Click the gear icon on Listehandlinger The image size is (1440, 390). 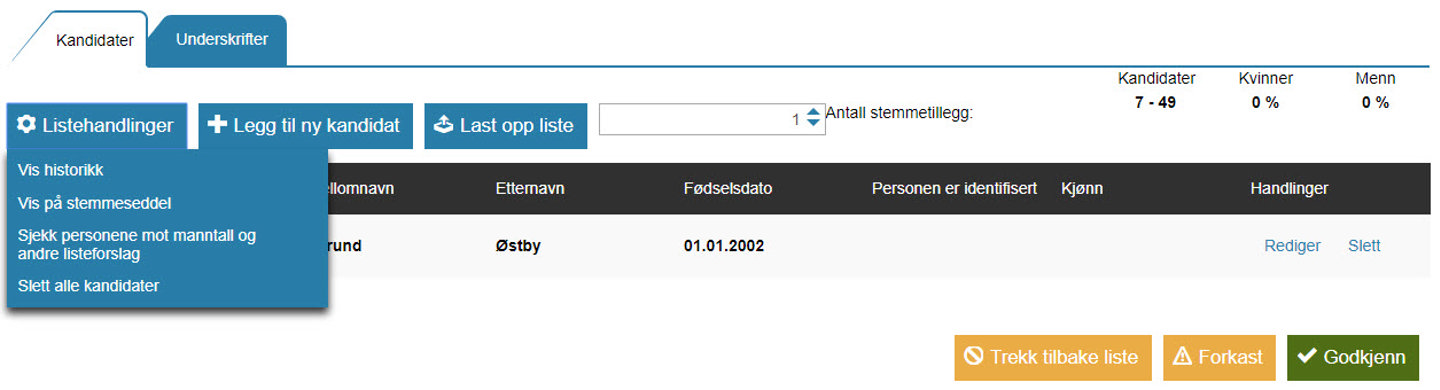tap(26, 126)
